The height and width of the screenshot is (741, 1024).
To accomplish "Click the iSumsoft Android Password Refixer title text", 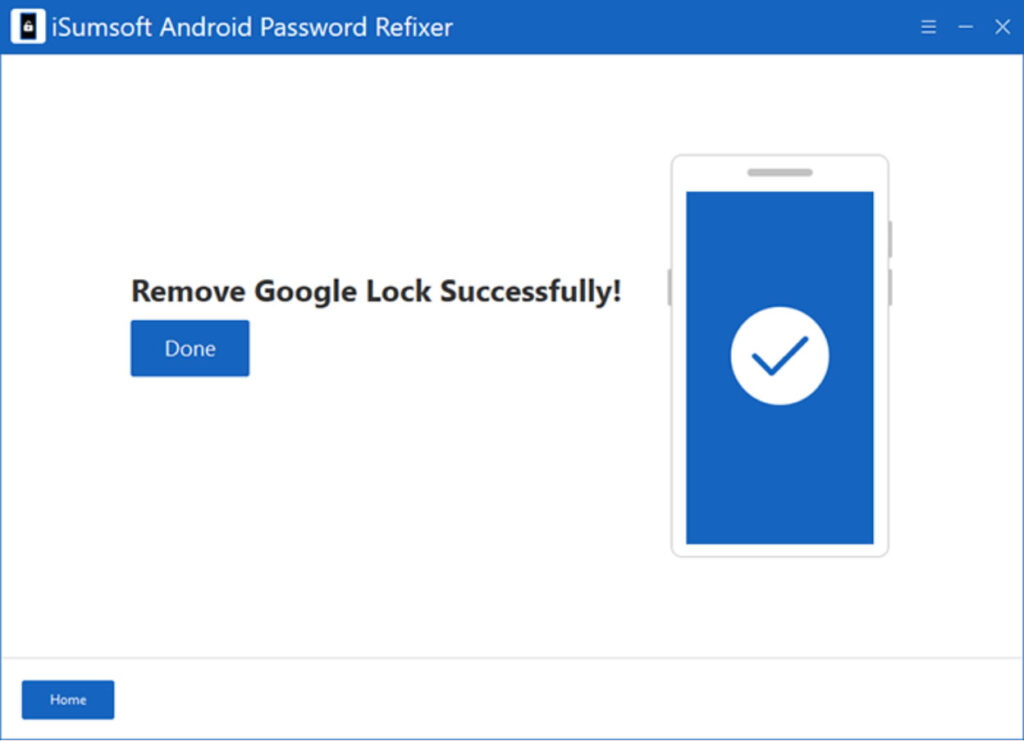I will [x=250, y=27].
